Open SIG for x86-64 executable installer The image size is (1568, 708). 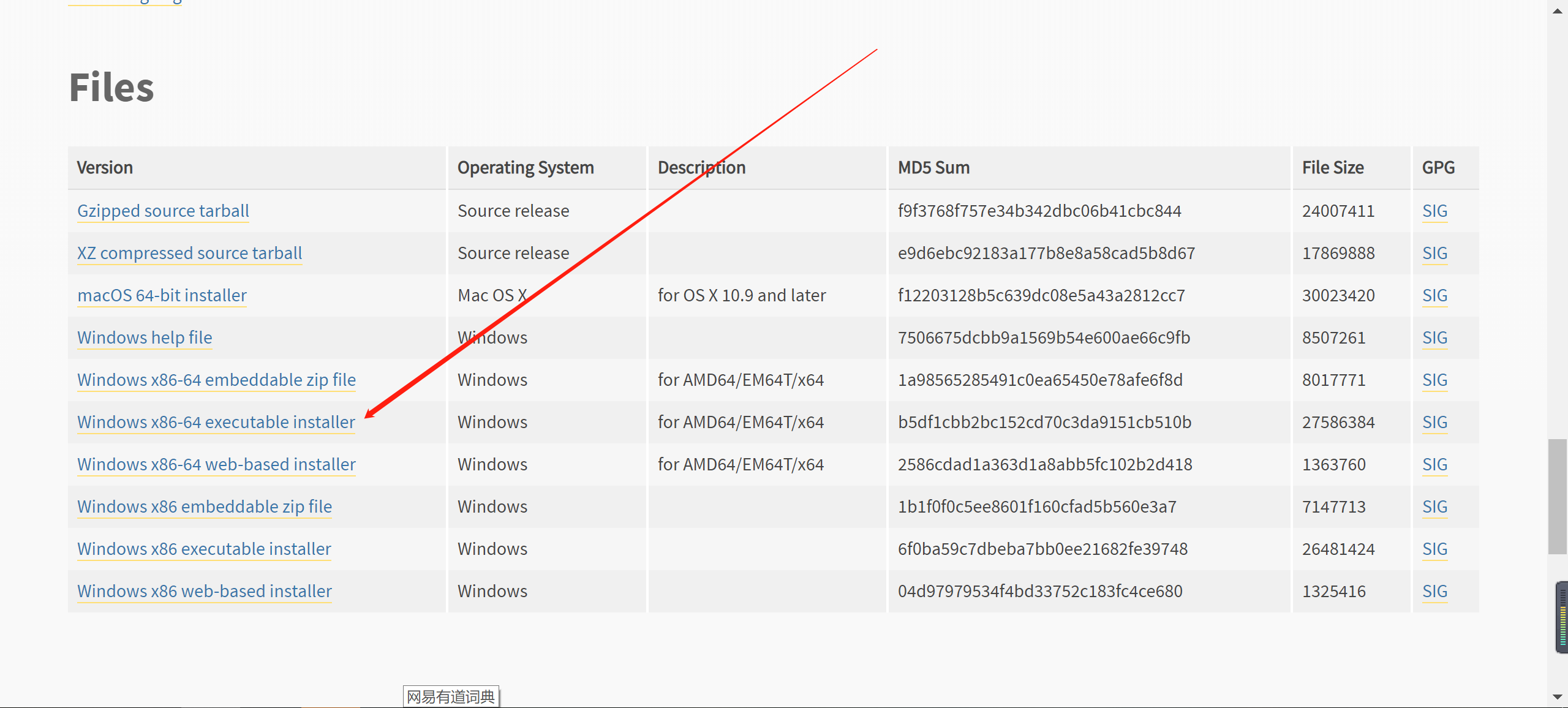point(1434,422)
